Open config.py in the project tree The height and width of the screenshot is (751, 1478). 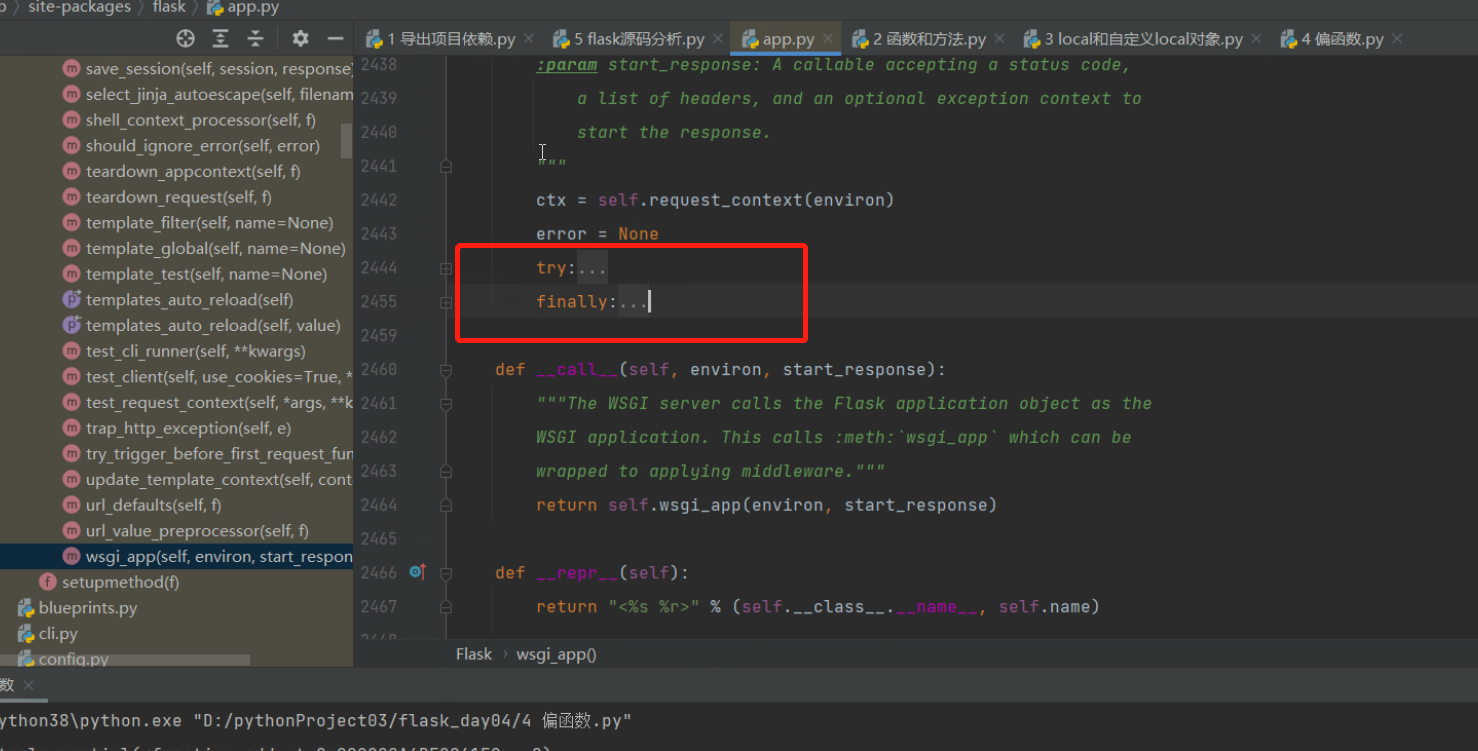(63, 659)
